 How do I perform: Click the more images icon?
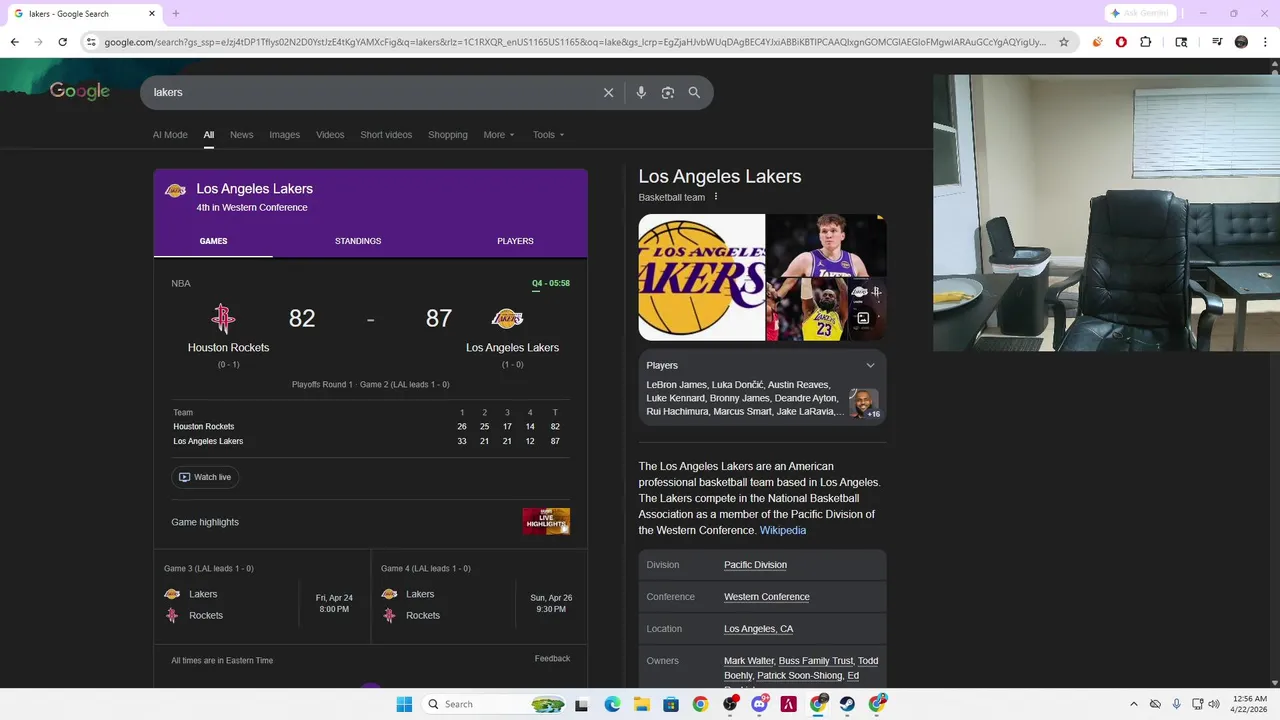863,318
